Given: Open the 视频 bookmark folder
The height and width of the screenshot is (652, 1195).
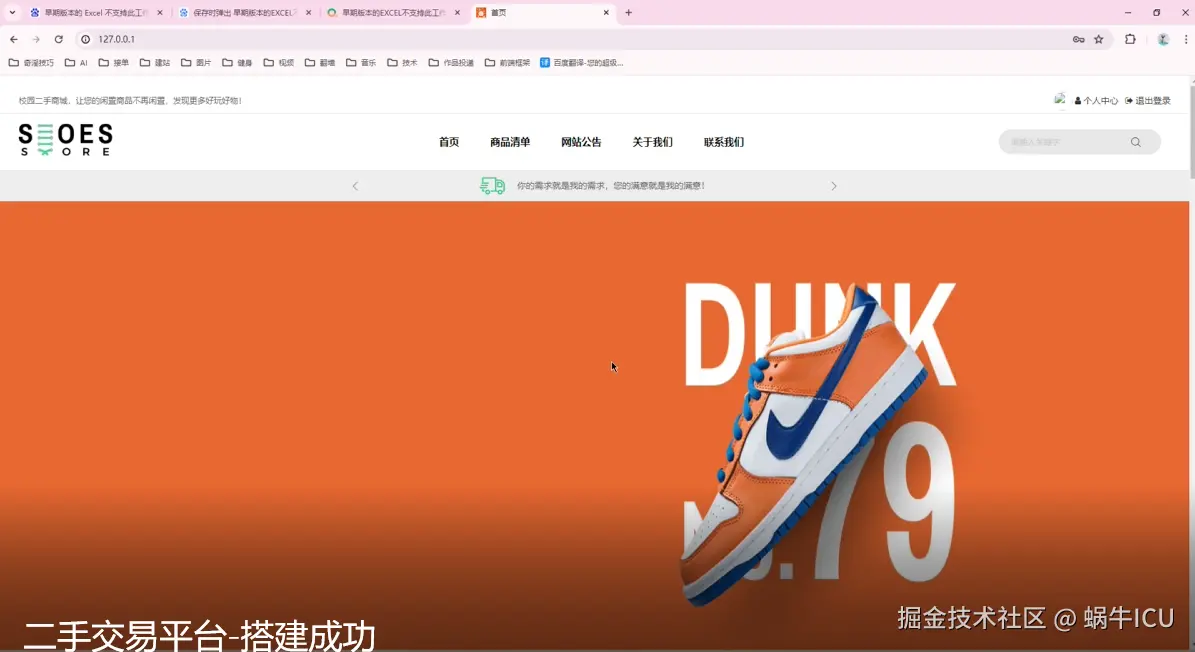Looking at the screenshot, I should [x=278, y=62].
